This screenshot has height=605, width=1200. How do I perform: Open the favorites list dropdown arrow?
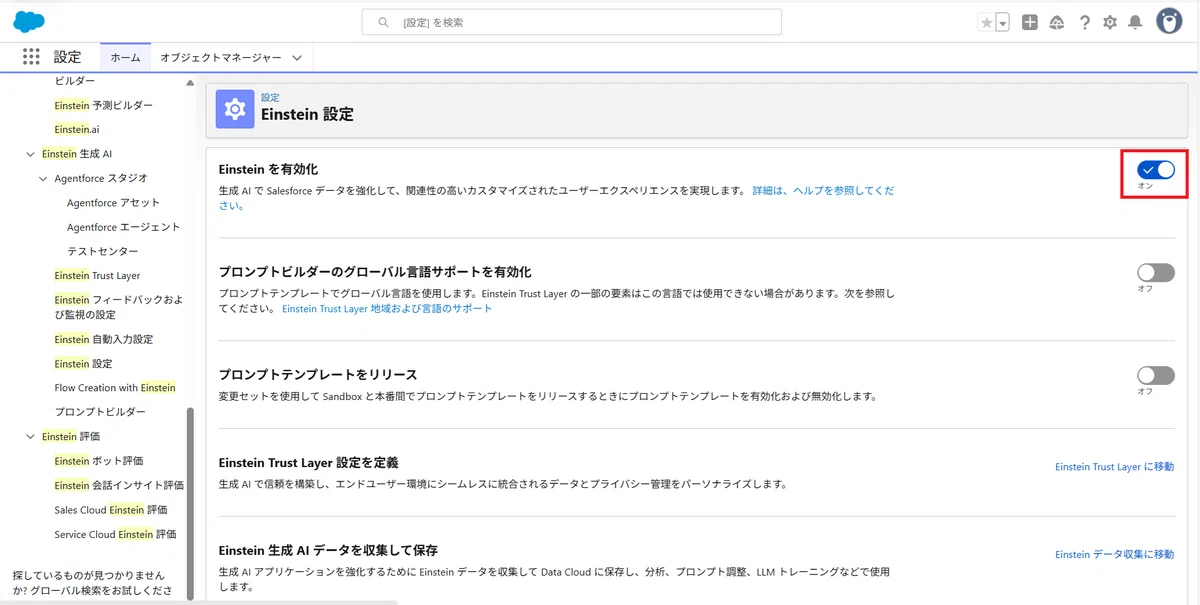(x=1003, y=22)
